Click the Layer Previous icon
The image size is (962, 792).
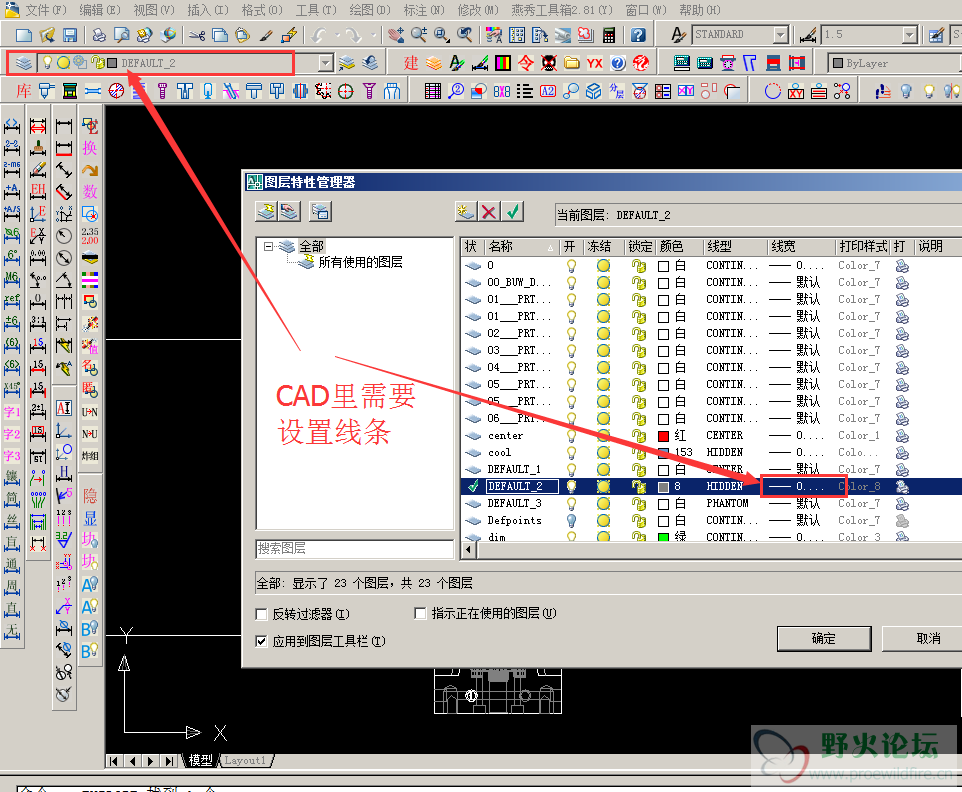point(370,63)
